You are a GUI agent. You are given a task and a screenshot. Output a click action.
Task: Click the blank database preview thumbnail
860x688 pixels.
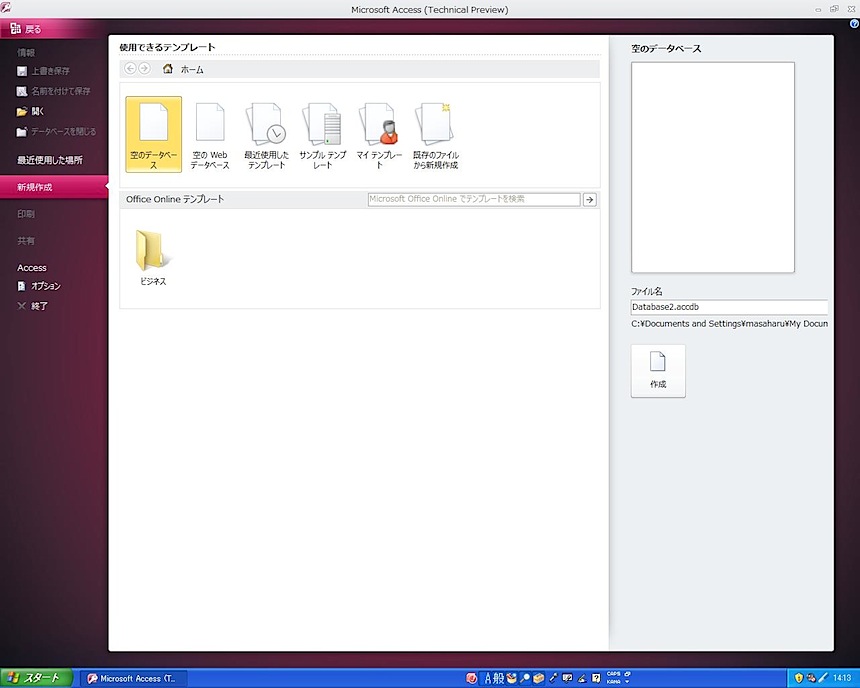(713, 167)
